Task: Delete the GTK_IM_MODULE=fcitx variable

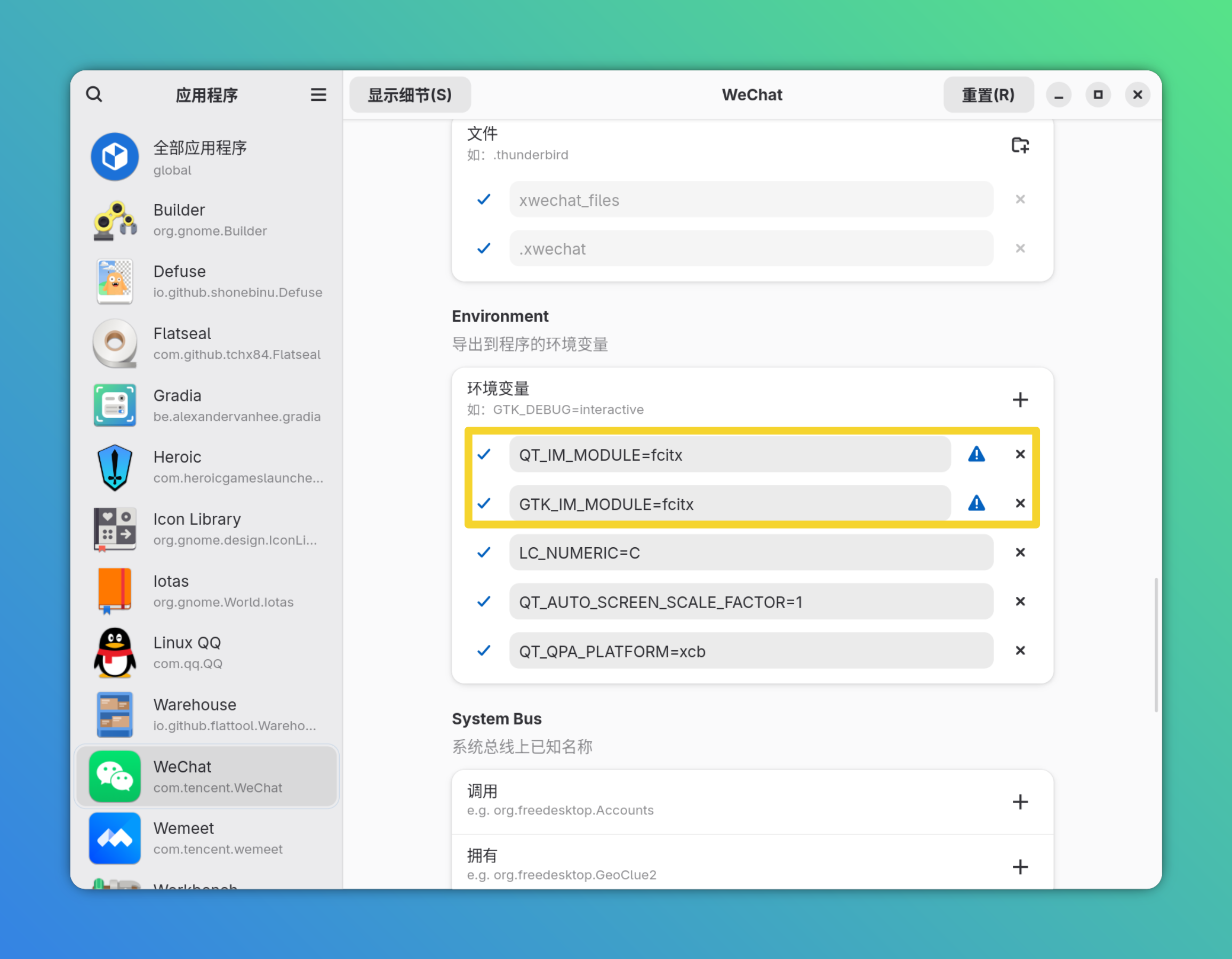Action: [1020, 503]
